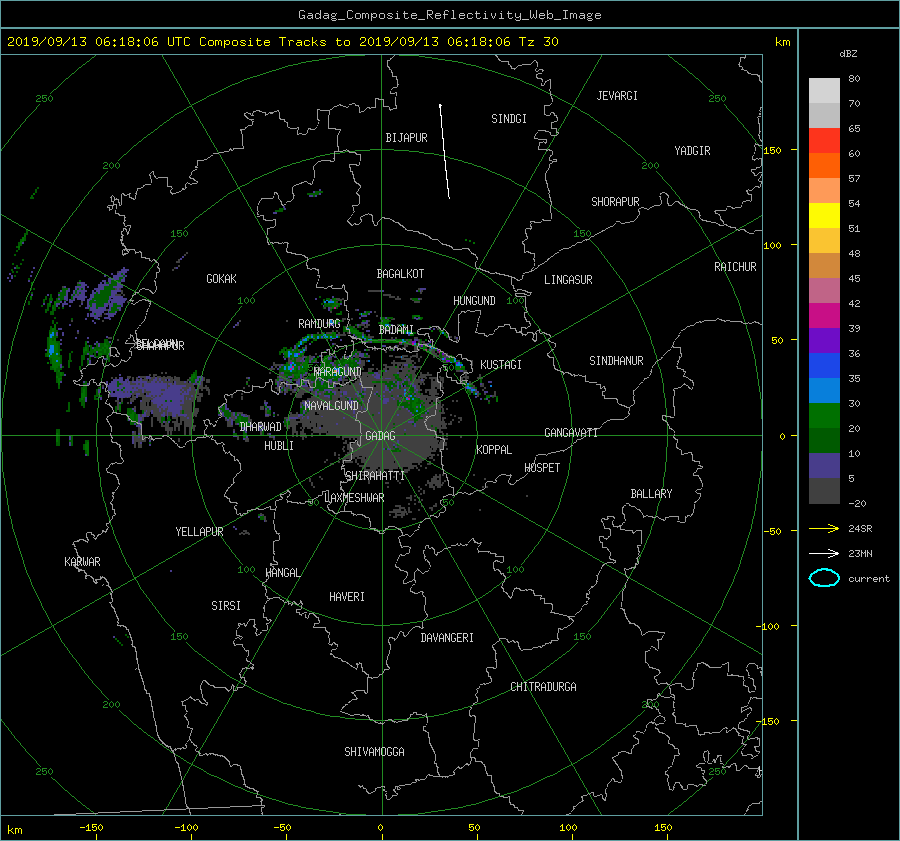Viewport: 900px width, 841px height.
Task: Click the white 23MN arrow legend icon
Action: pyautogui.click(x=824, y=553)
